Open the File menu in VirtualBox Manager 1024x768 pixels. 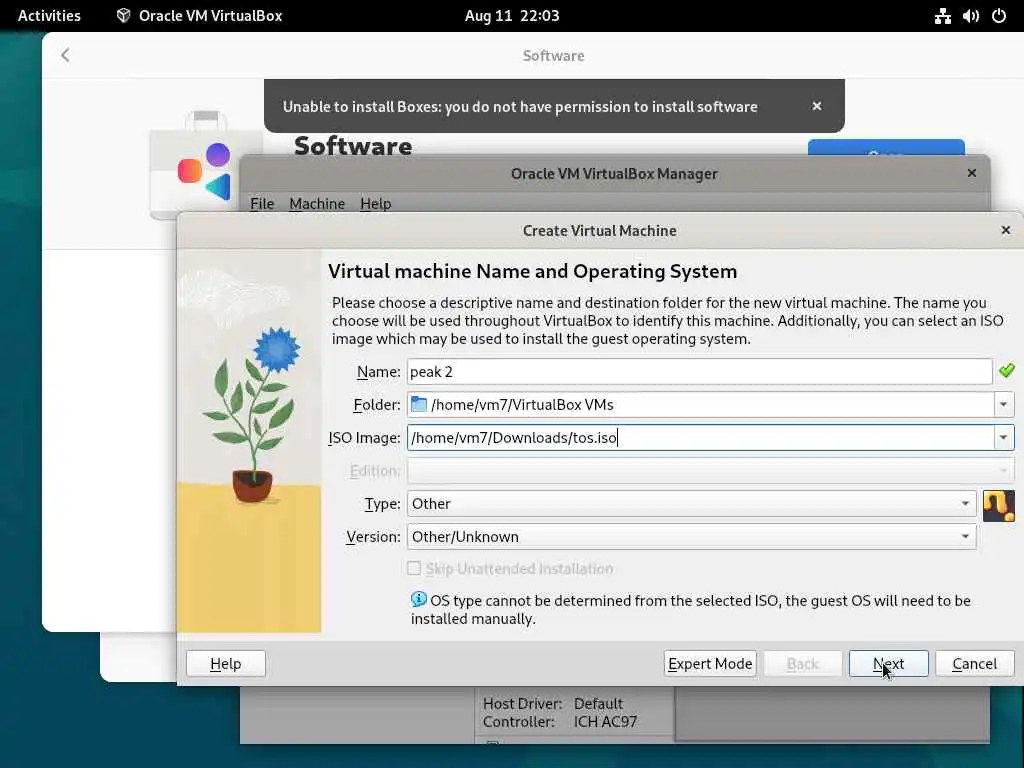(x=262, y=204)
